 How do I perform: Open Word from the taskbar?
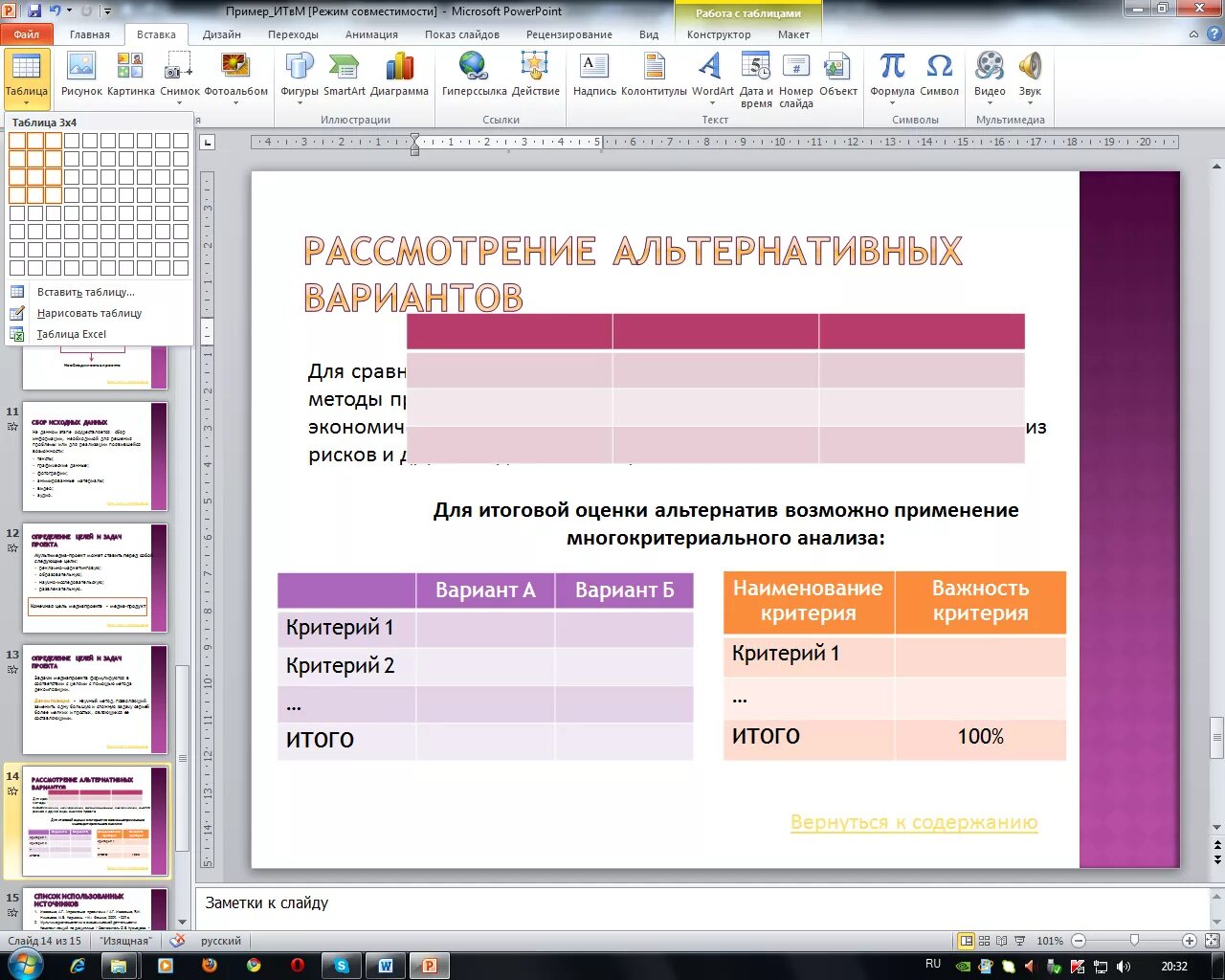[x=386, y=966]
